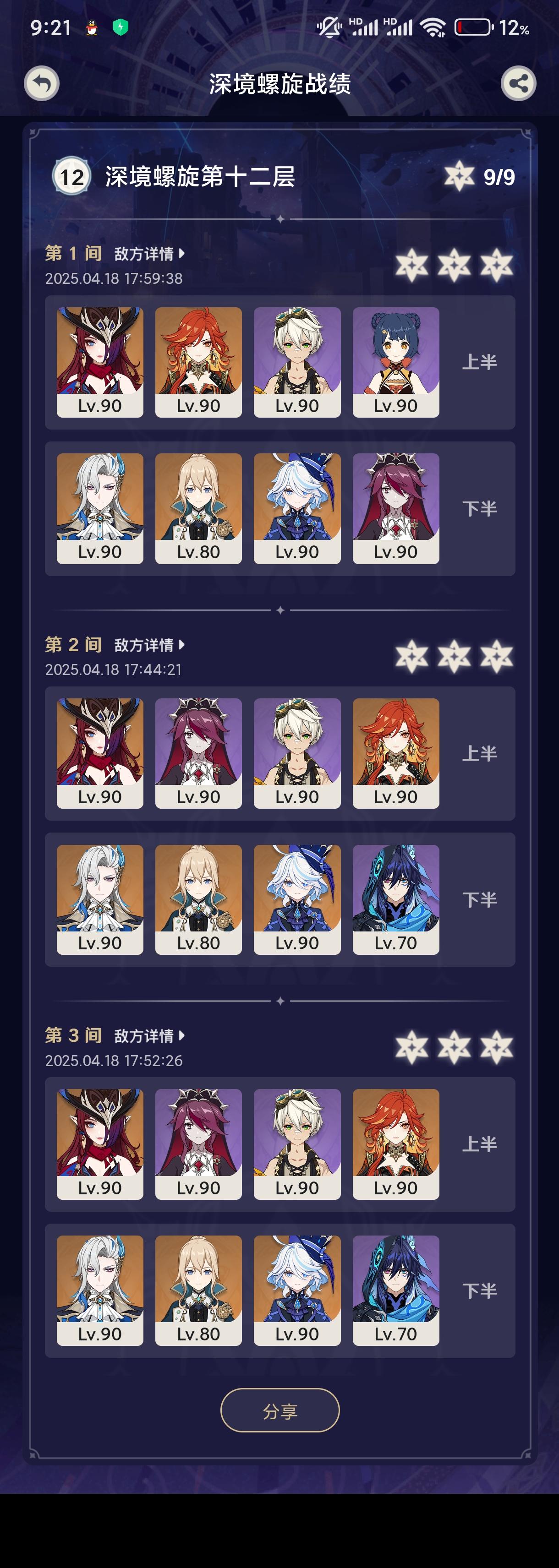The height and width of the screenshot is (1568, 559).
Task: Tap the three stars for chamber 3
Action: pos(454,1048)
